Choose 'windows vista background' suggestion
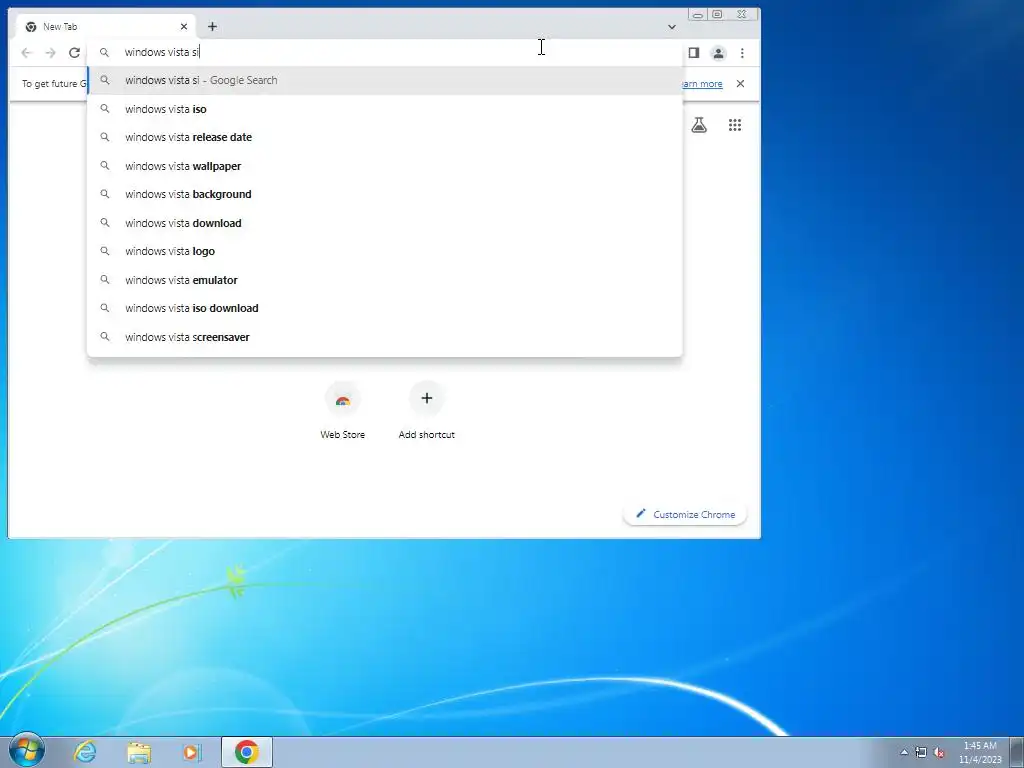Image resolution: width=1024 pixels, height=768 pixels. pos(385,194)
